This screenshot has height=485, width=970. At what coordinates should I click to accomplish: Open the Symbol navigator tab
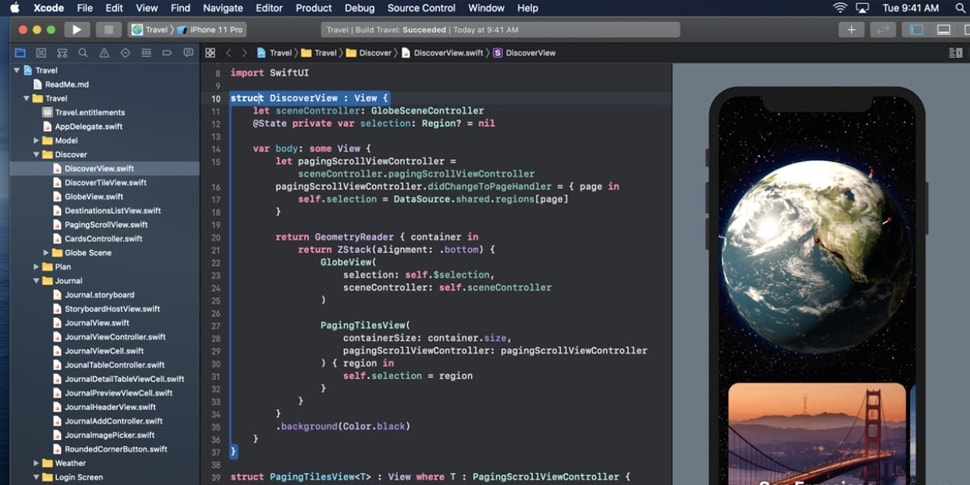[62, 53]
